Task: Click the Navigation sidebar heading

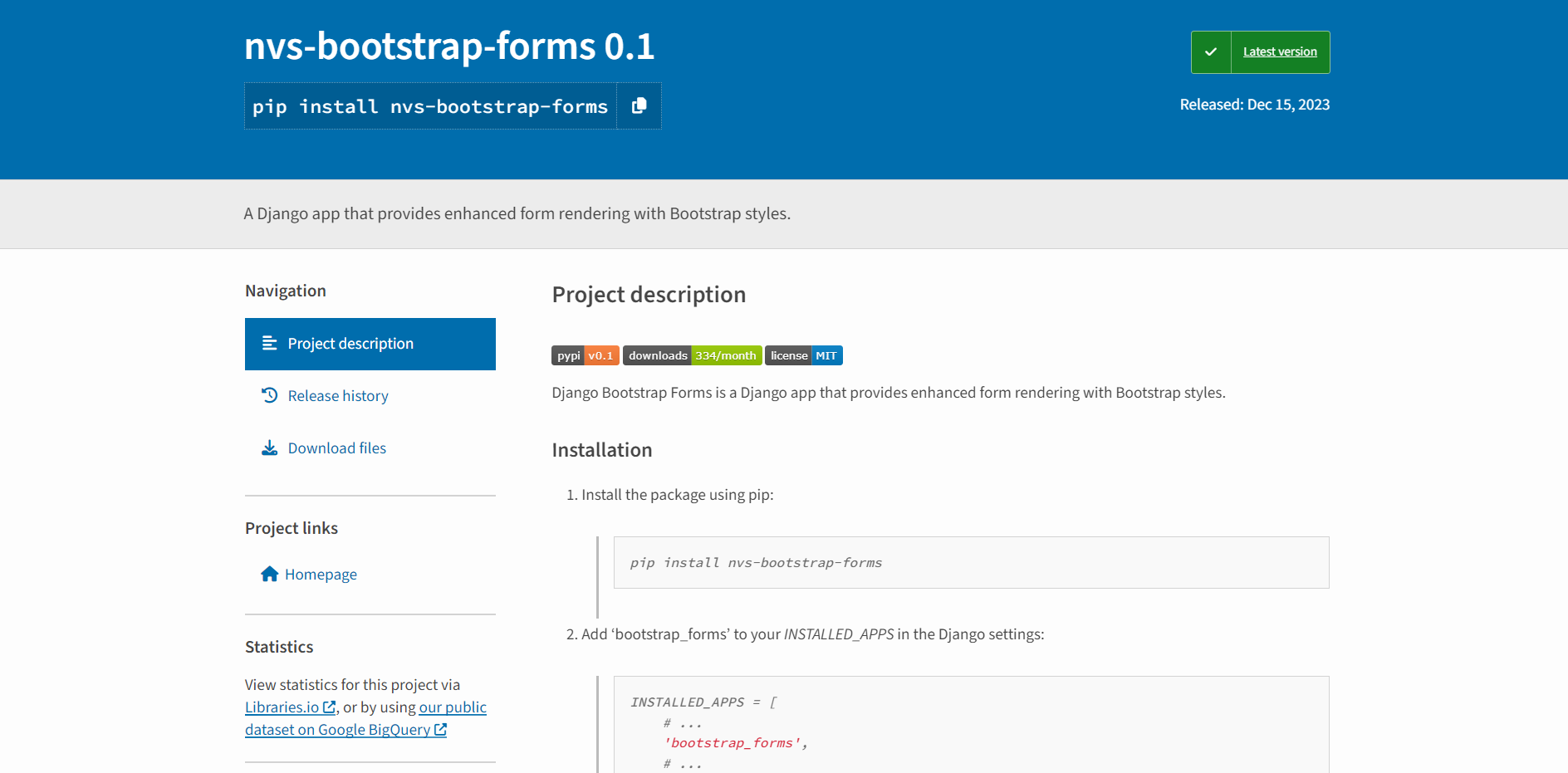Action: 286,291
